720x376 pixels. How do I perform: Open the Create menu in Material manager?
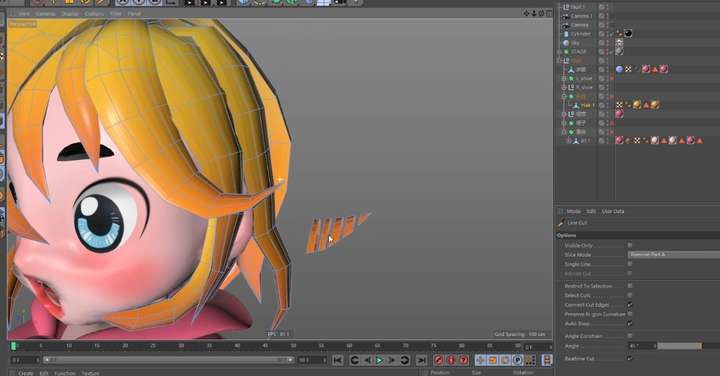(x=26, y=373)
